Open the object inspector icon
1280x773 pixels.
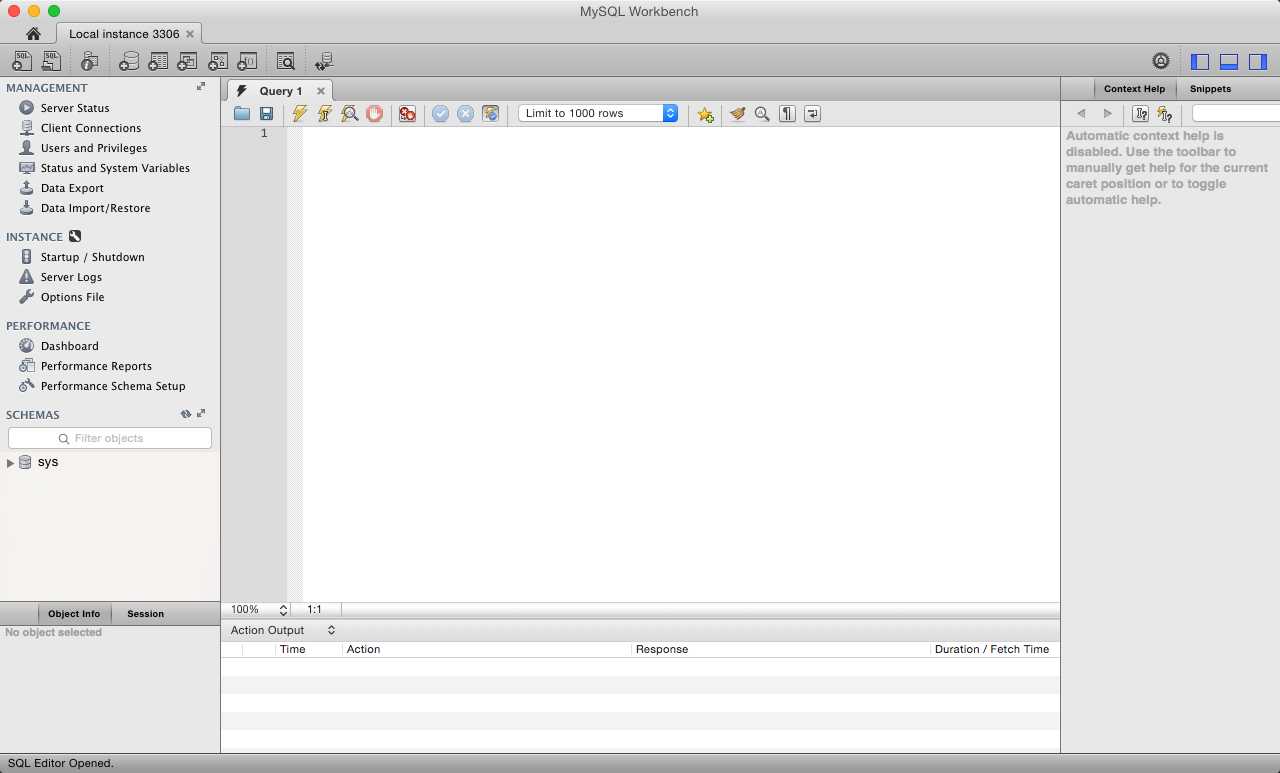click(89, 61)
